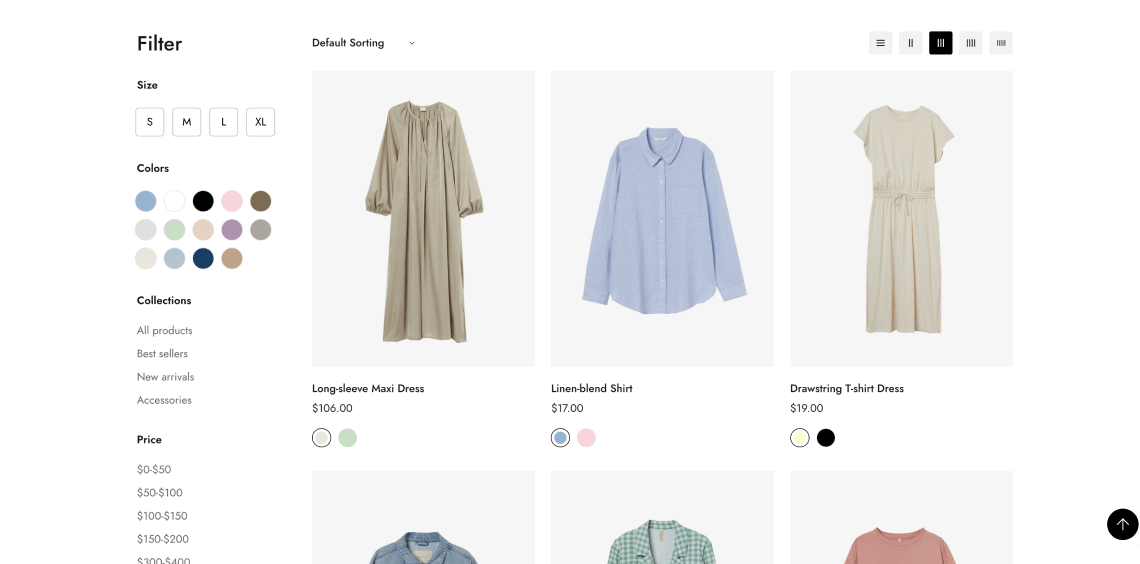This screenshot has width=1140, height=564.
Task: Switch to two-column grid view
Action: pos(910,43)
